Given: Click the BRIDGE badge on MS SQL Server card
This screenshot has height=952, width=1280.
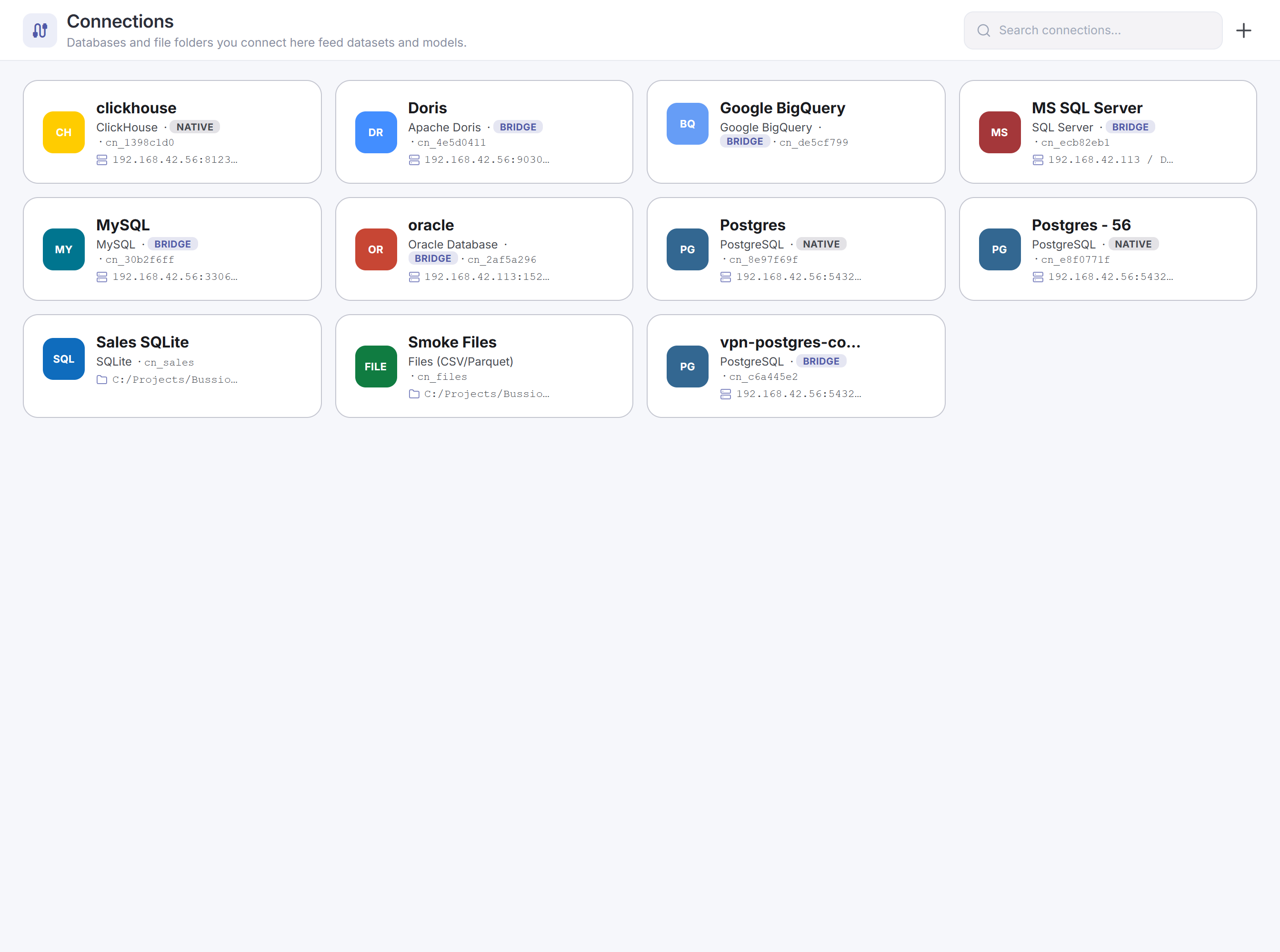Looking at the screenshot, I should pyautogui.click(x=1130, y=127).
